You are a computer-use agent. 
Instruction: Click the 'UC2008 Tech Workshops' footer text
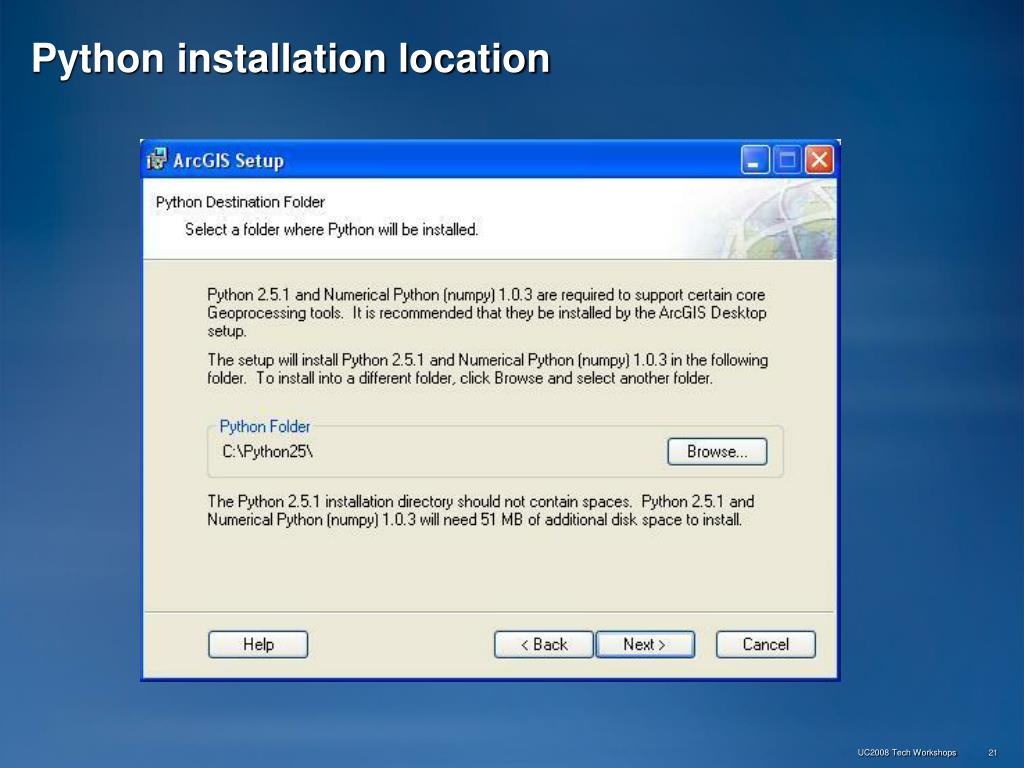[x=906, y=752]
